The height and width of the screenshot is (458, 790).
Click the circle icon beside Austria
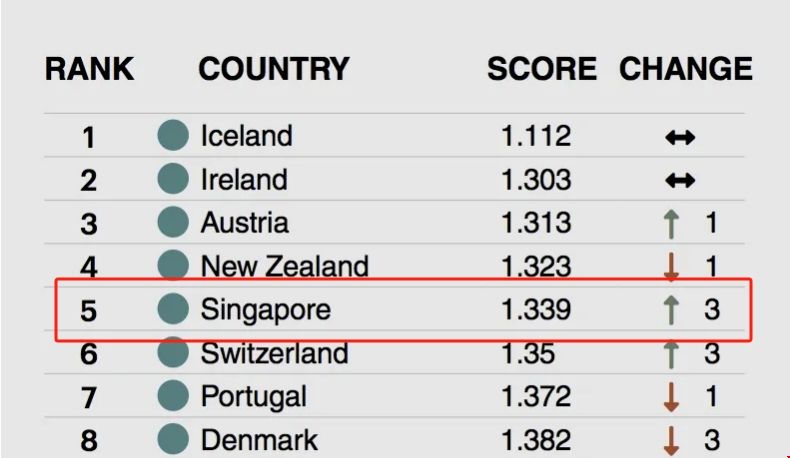pyautogui.click(x=173, y=222)
